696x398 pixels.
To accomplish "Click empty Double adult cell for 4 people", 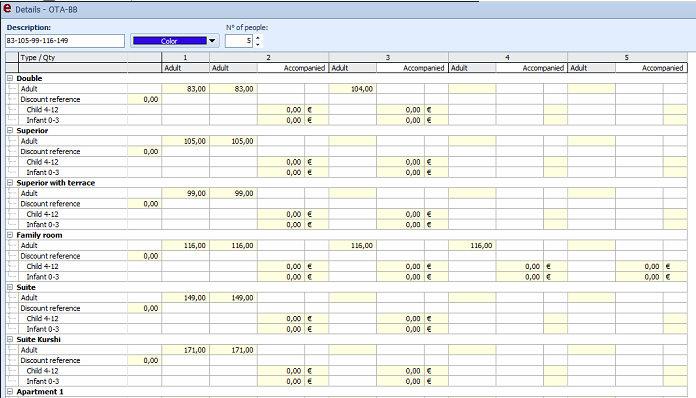I will [x=472, y=89].
